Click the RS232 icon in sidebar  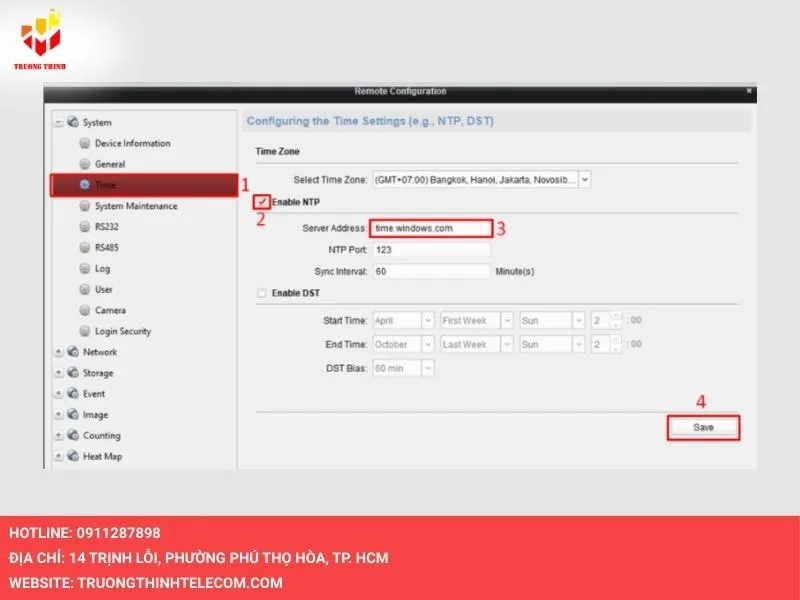(85, 227)
